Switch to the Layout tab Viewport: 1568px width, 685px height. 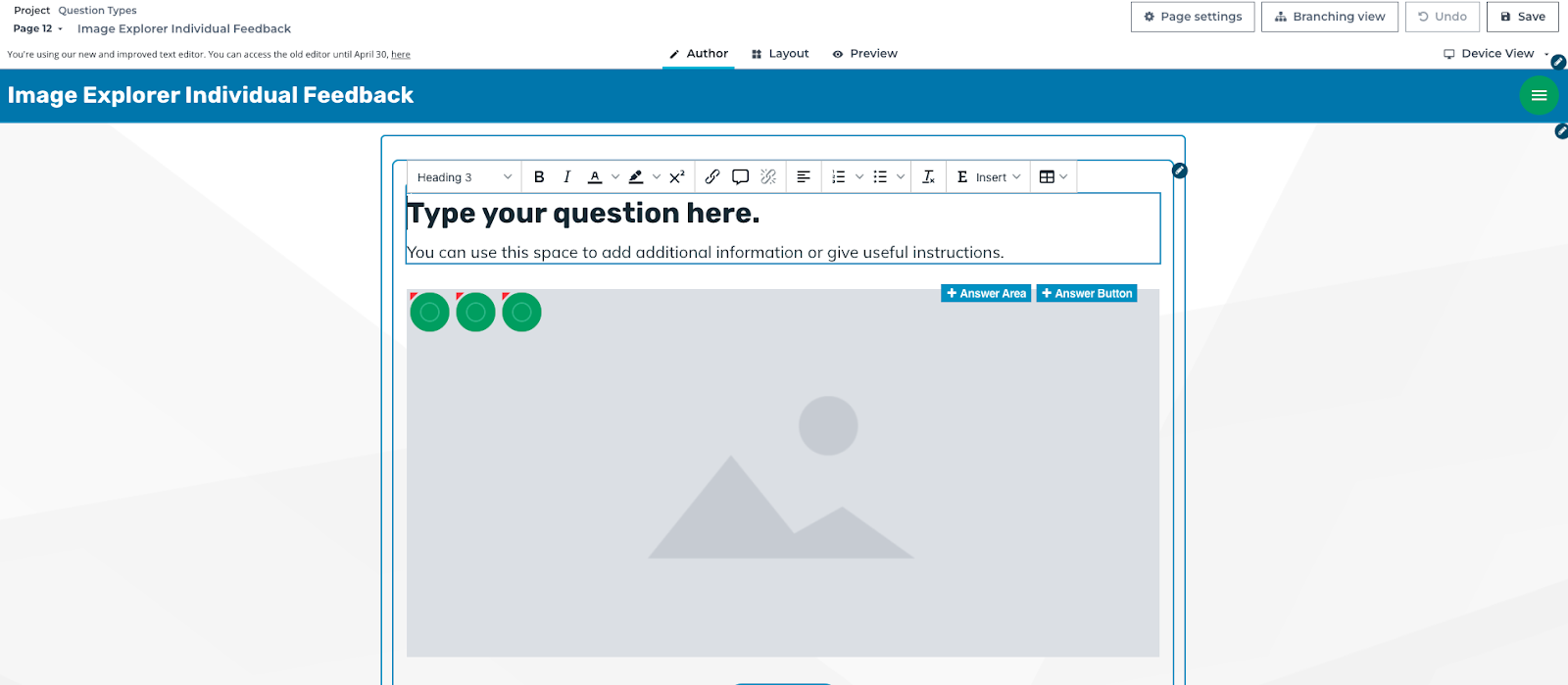[780, 54]
